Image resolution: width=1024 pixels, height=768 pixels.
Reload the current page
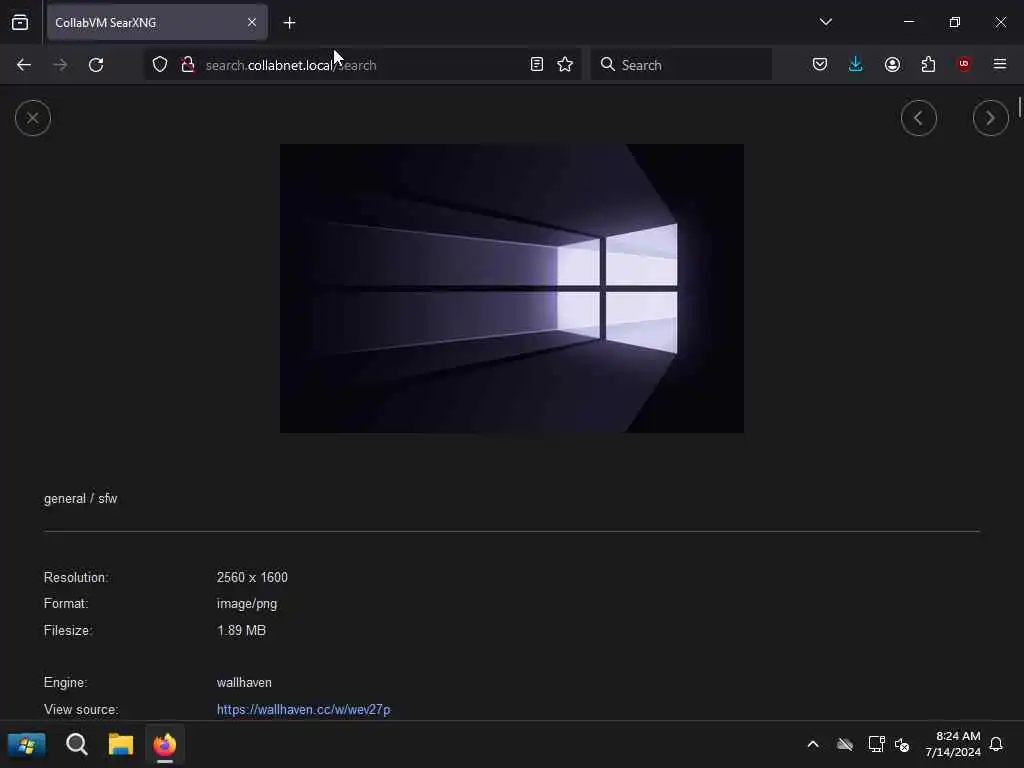pyautogui.click(x=96, y=65)
